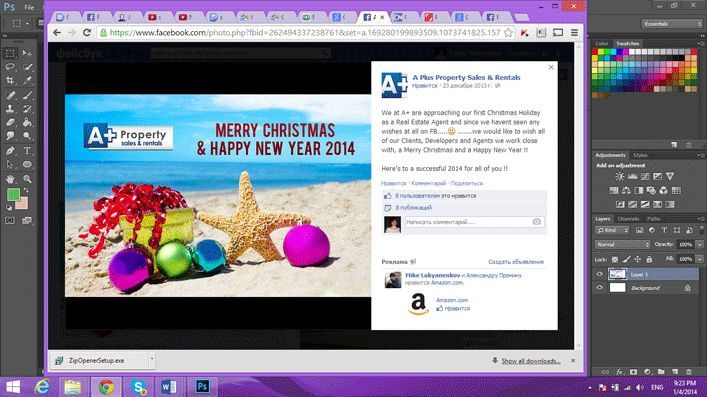Select the Zoom tool in Photoshop toolbar

click(x=28, y=179)
